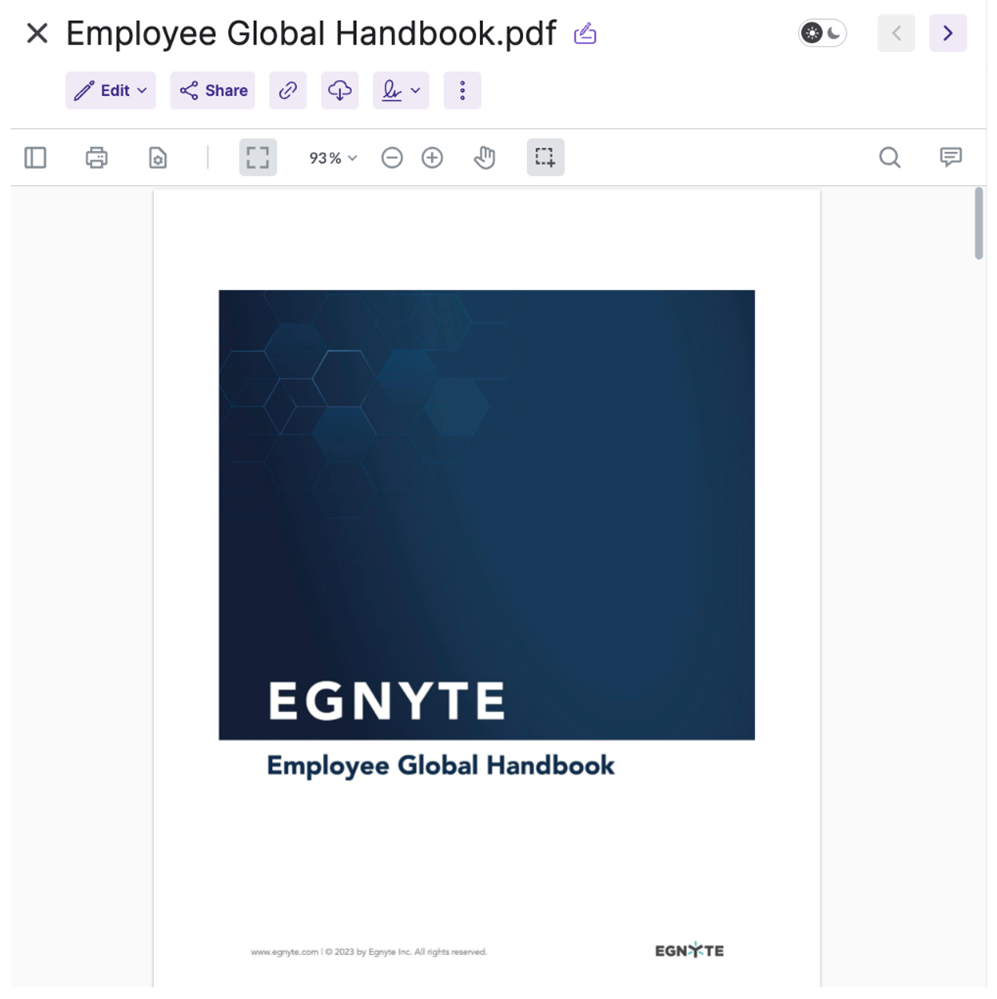997x999 pixels.
Task: Print the document
Action: point(96,157)
